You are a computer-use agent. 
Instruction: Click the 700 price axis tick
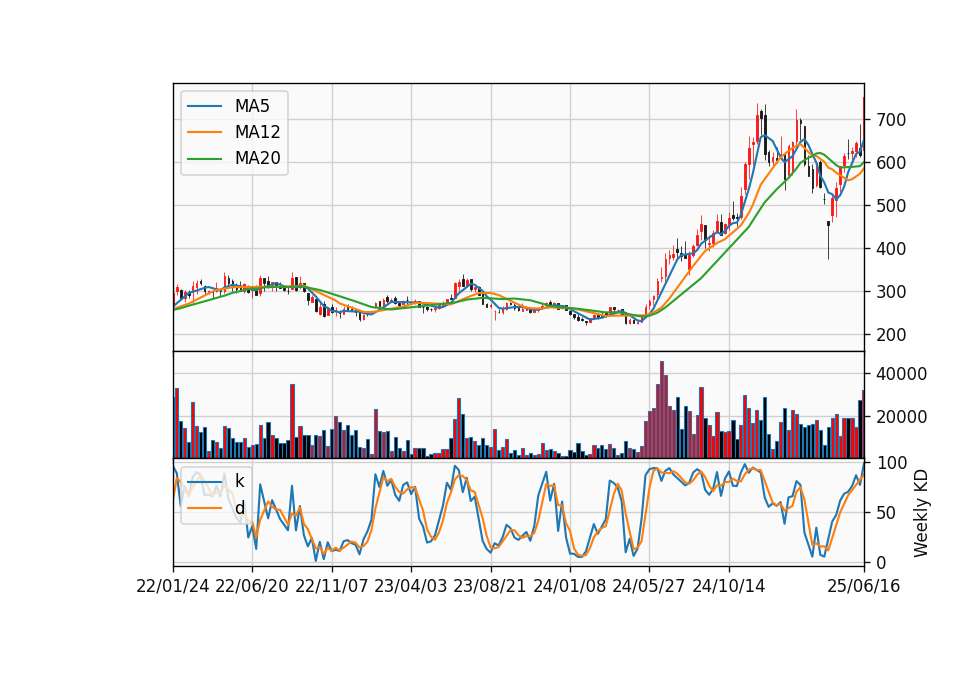(891, 120)
